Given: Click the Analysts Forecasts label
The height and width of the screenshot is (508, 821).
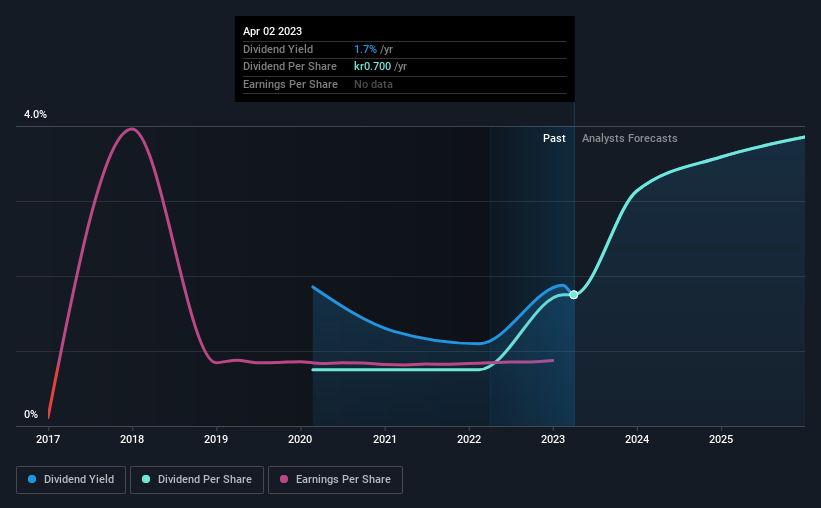Looking at the screenshot, I should [629, 138].
